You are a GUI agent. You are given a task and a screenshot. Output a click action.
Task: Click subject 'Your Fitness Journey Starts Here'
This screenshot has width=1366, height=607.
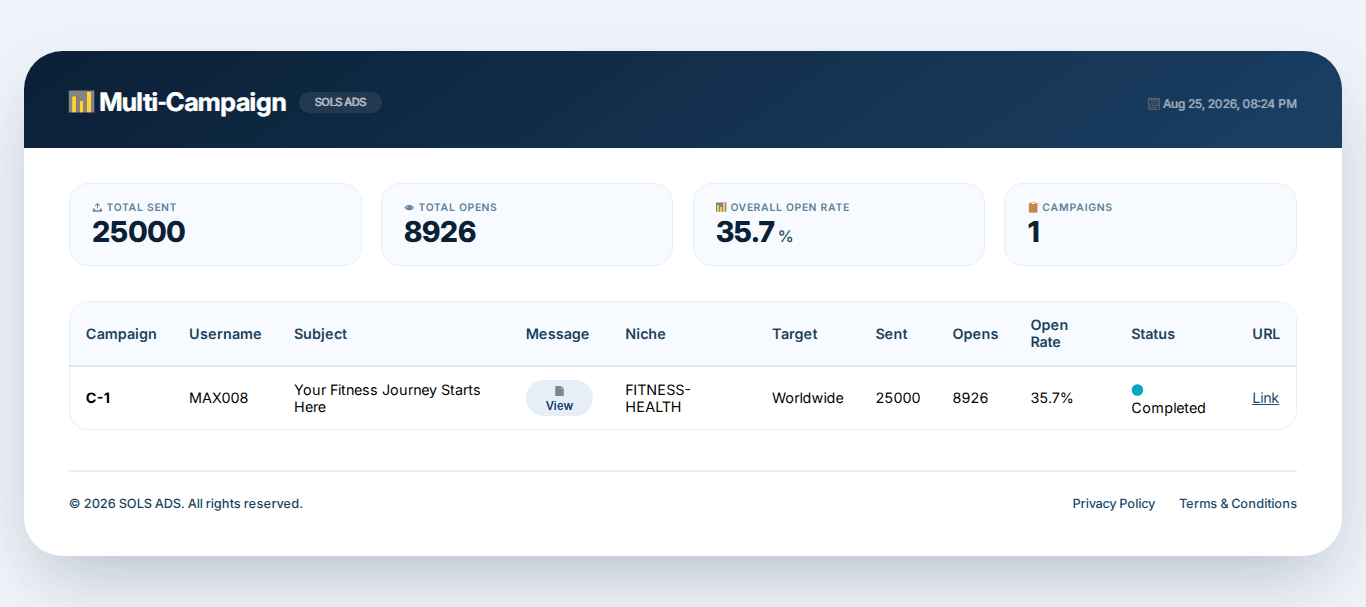coord(387,398)
